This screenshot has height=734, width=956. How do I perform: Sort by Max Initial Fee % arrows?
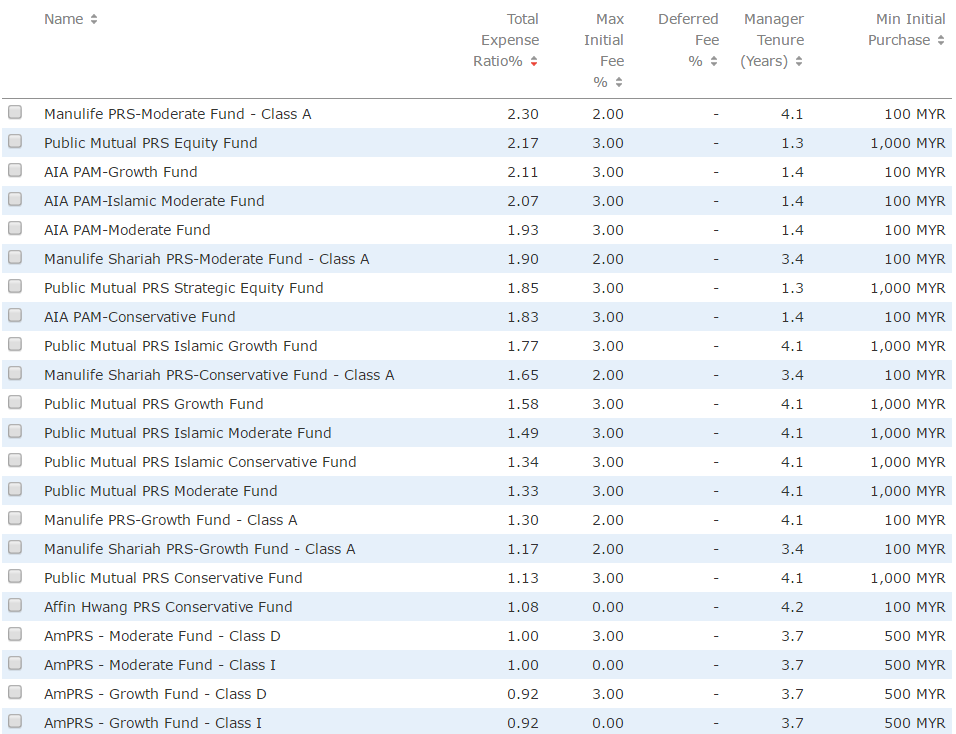619,82
